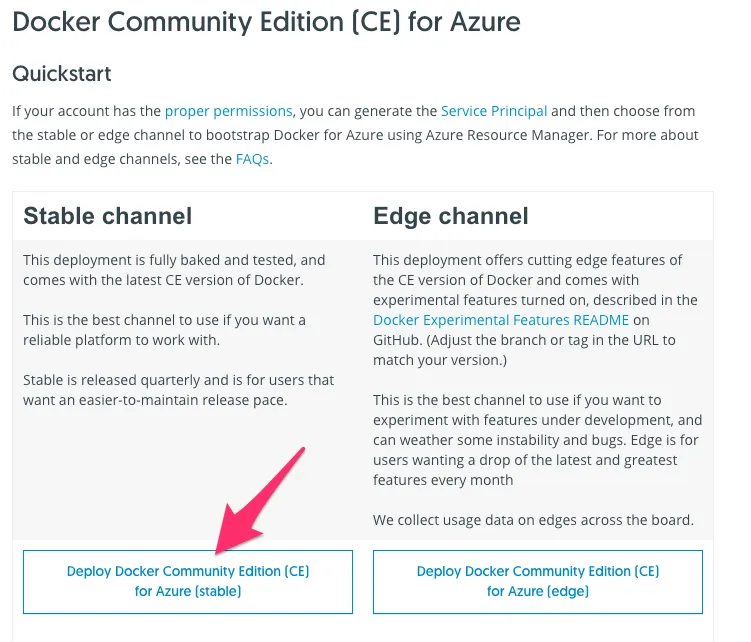Click the 'Adjust the branch or tag' note
751x642 pixels.
click(524, 350)
